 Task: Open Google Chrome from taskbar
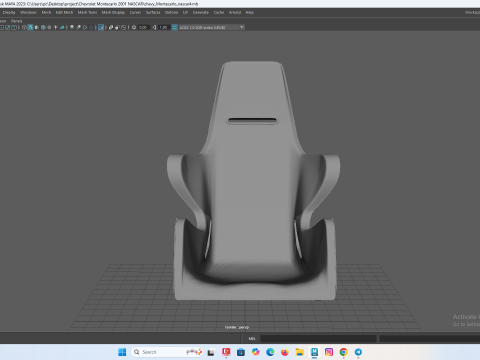(x=344, y=352)
